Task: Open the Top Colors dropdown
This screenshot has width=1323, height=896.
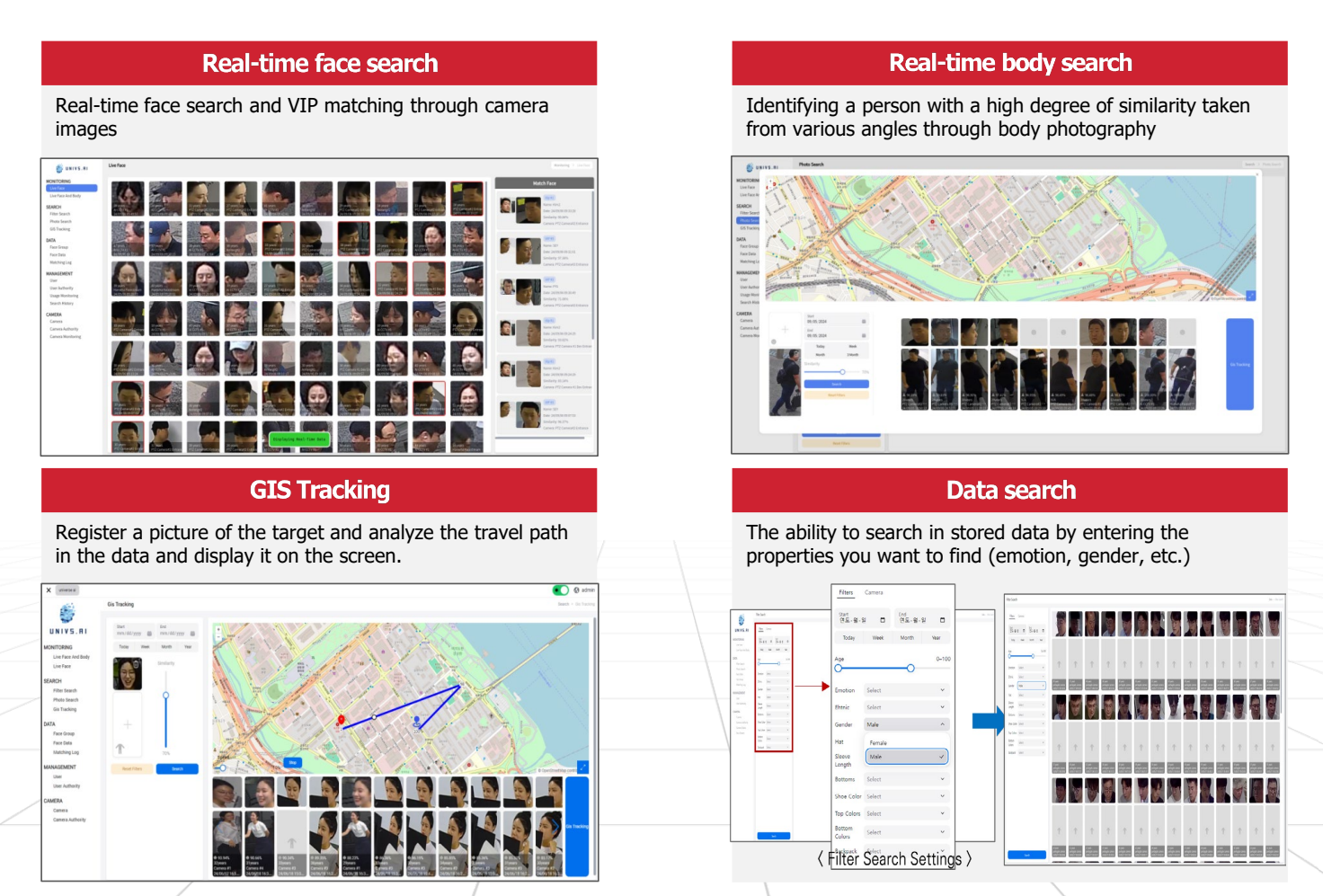Action: click(906, 813)
